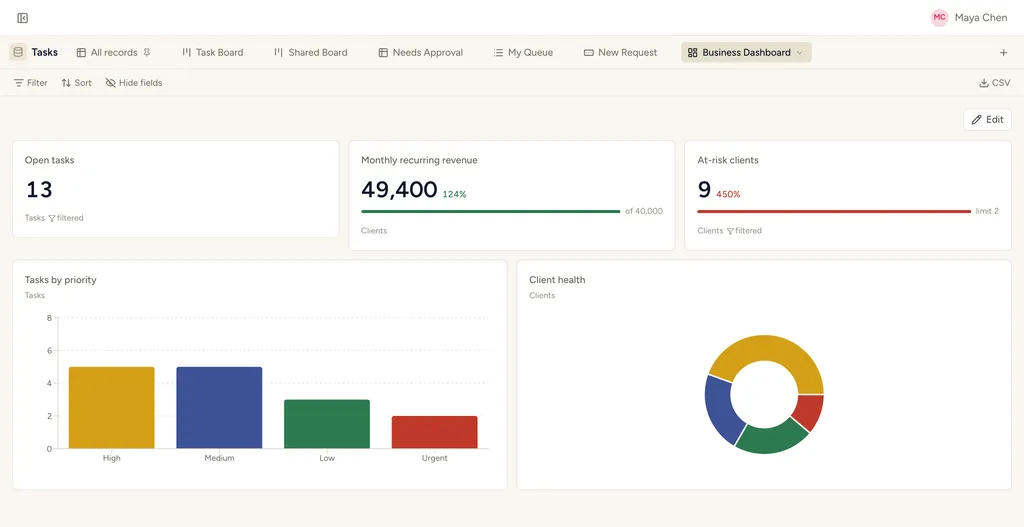Open the Filter options
Screen dimensions: 1024x527
tap(31, 83)
